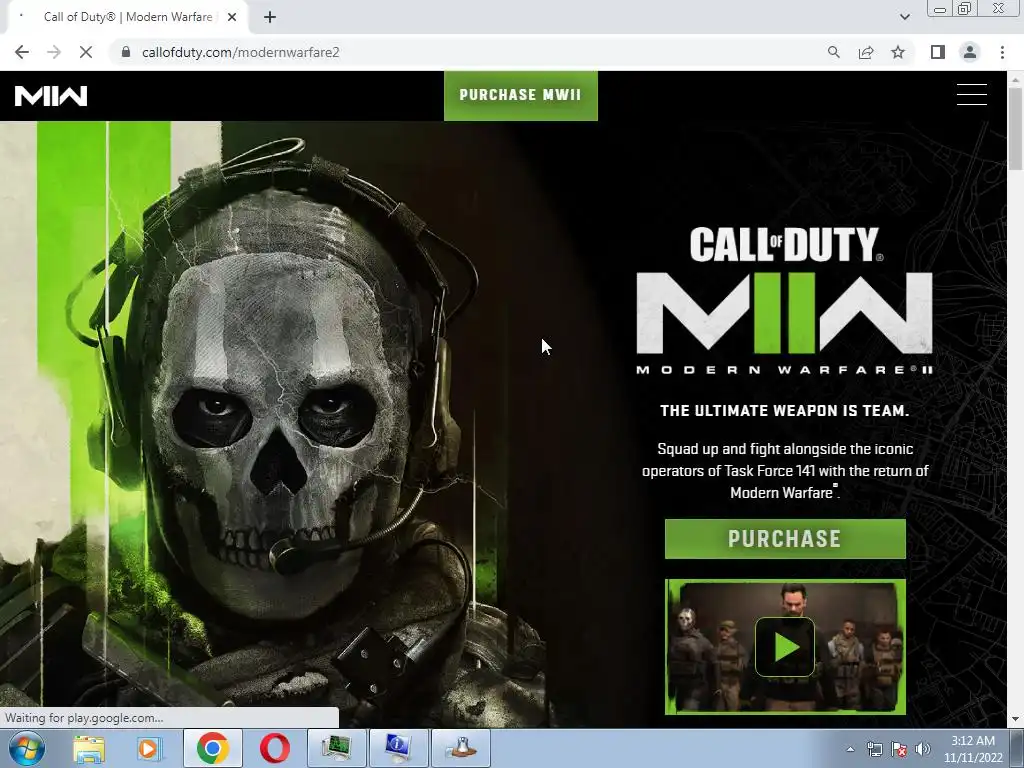This screenshot has height=768, width=1024.
Task: Click the address bar URL callofduty.com
Action: [240, 52]
